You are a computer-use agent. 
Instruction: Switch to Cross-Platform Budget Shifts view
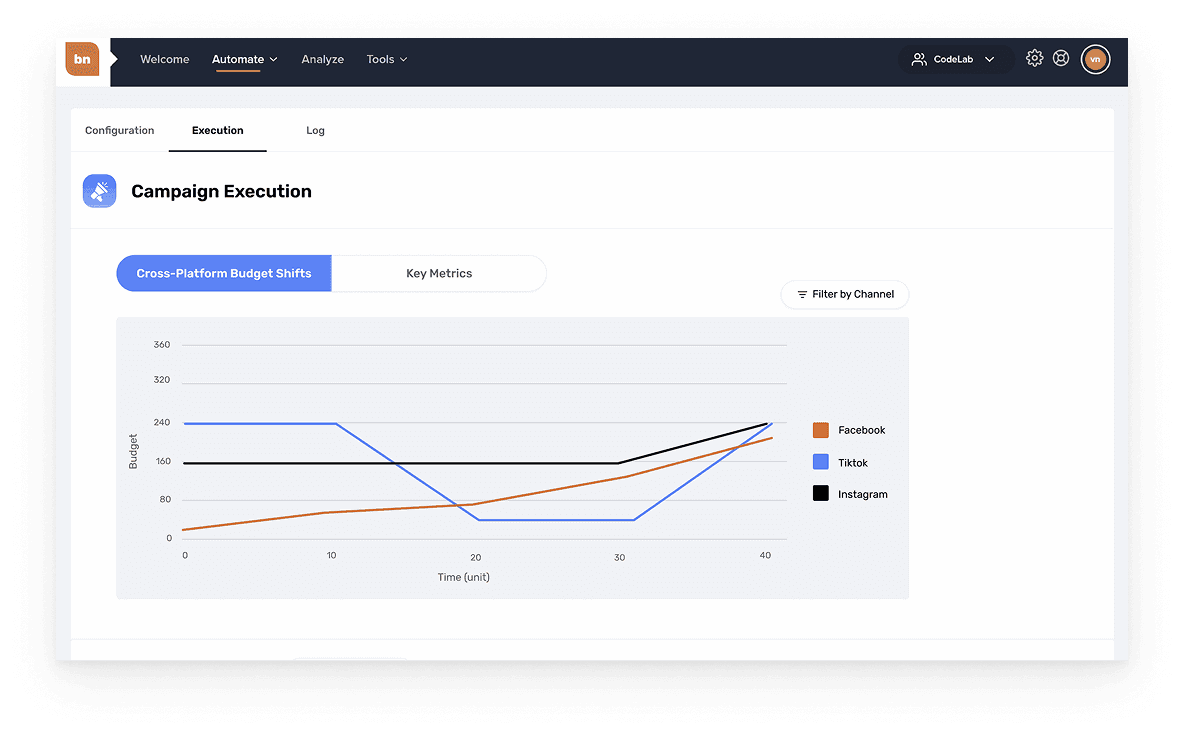(224, 273)
